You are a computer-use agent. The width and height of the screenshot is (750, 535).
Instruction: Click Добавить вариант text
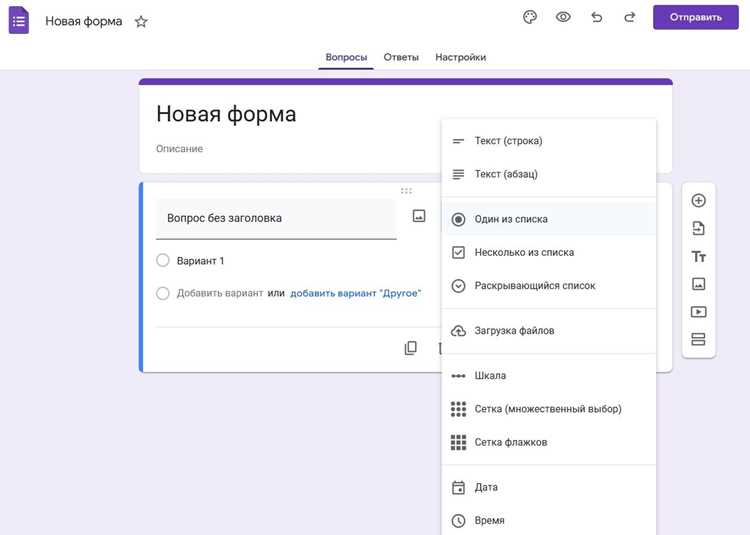point(220,293)
